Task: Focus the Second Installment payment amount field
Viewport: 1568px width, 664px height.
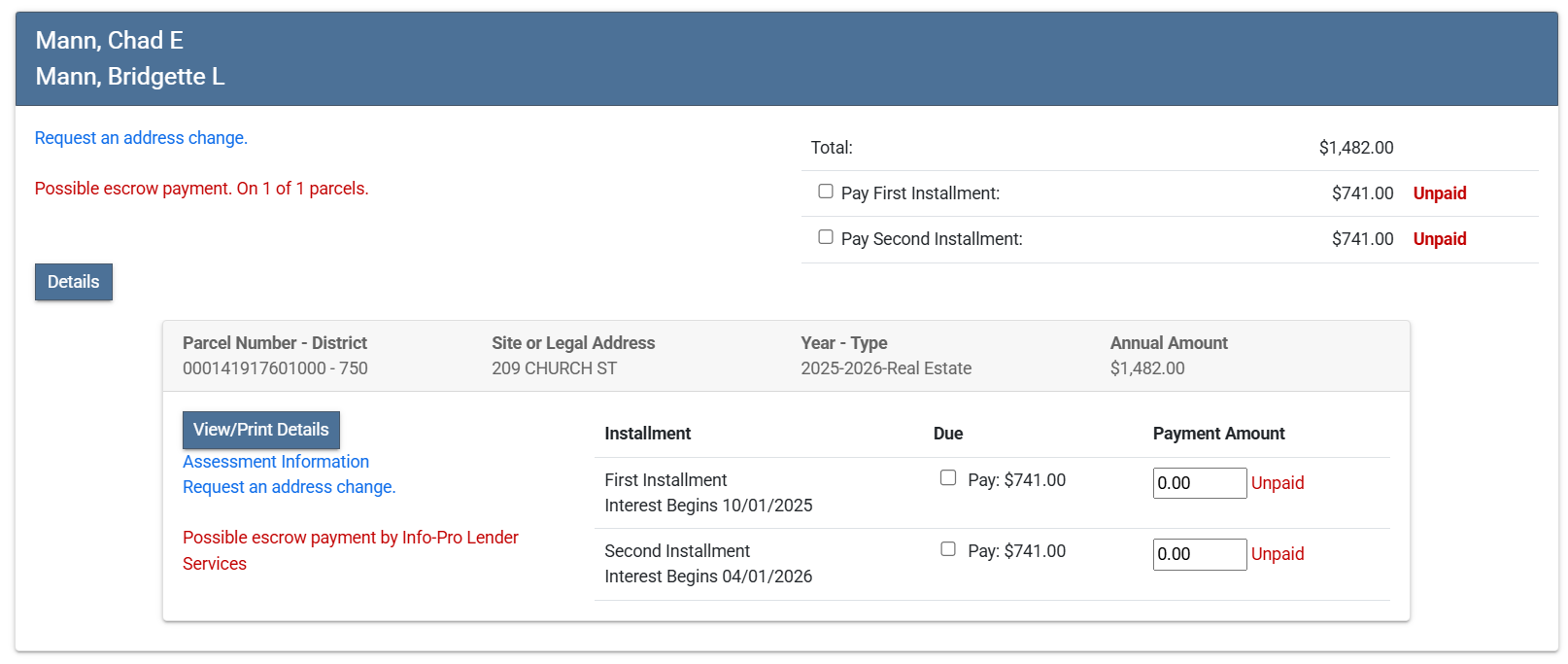Action: pos(1199,554)
